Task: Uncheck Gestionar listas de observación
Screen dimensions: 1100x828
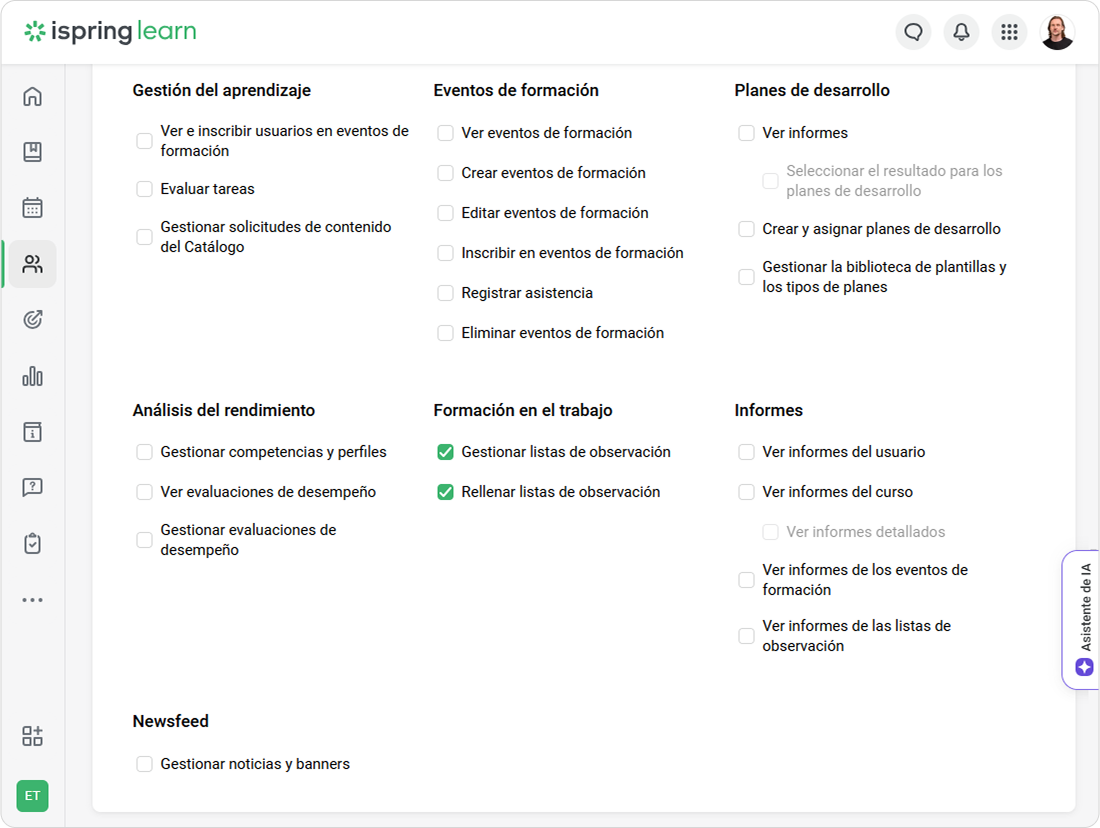Action: pyautogui.click(x=446, y=452)
